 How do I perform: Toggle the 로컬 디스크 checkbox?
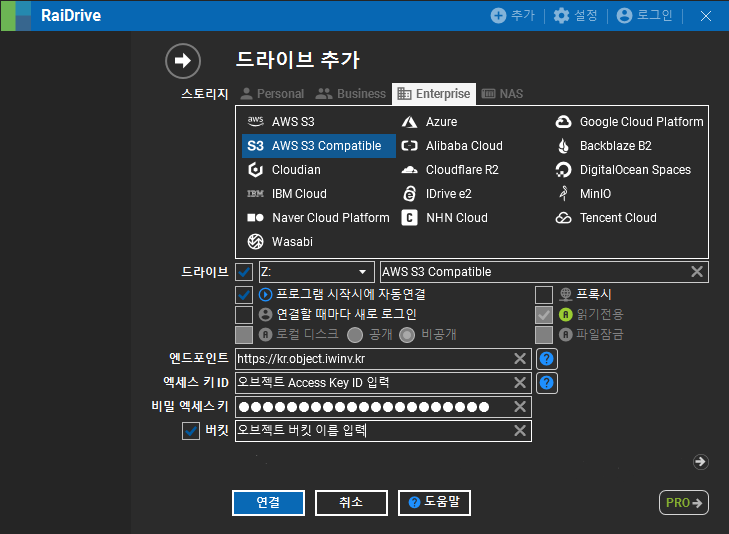[x=244, y=335]
